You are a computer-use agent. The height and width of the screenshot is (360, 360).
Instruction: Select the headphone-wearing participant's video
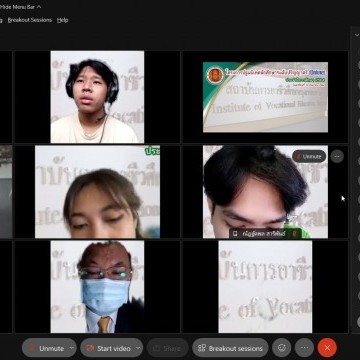tap(97, 97)
